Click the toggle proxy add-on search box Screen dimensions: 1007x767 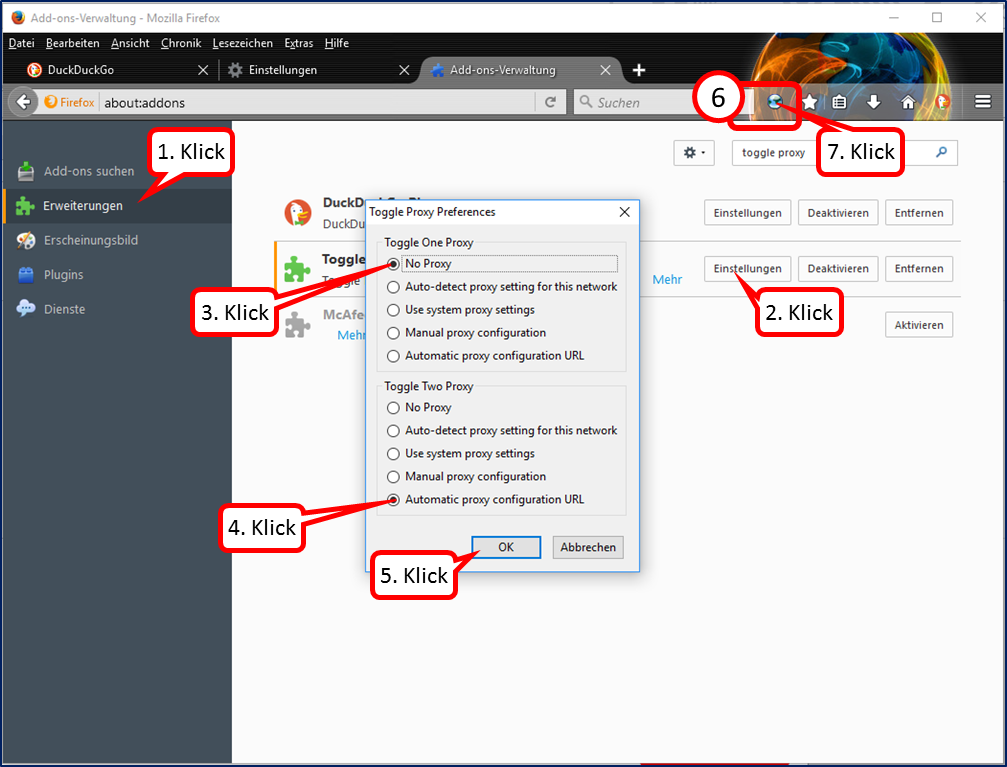pyautogui.click(x=845, y=153)
